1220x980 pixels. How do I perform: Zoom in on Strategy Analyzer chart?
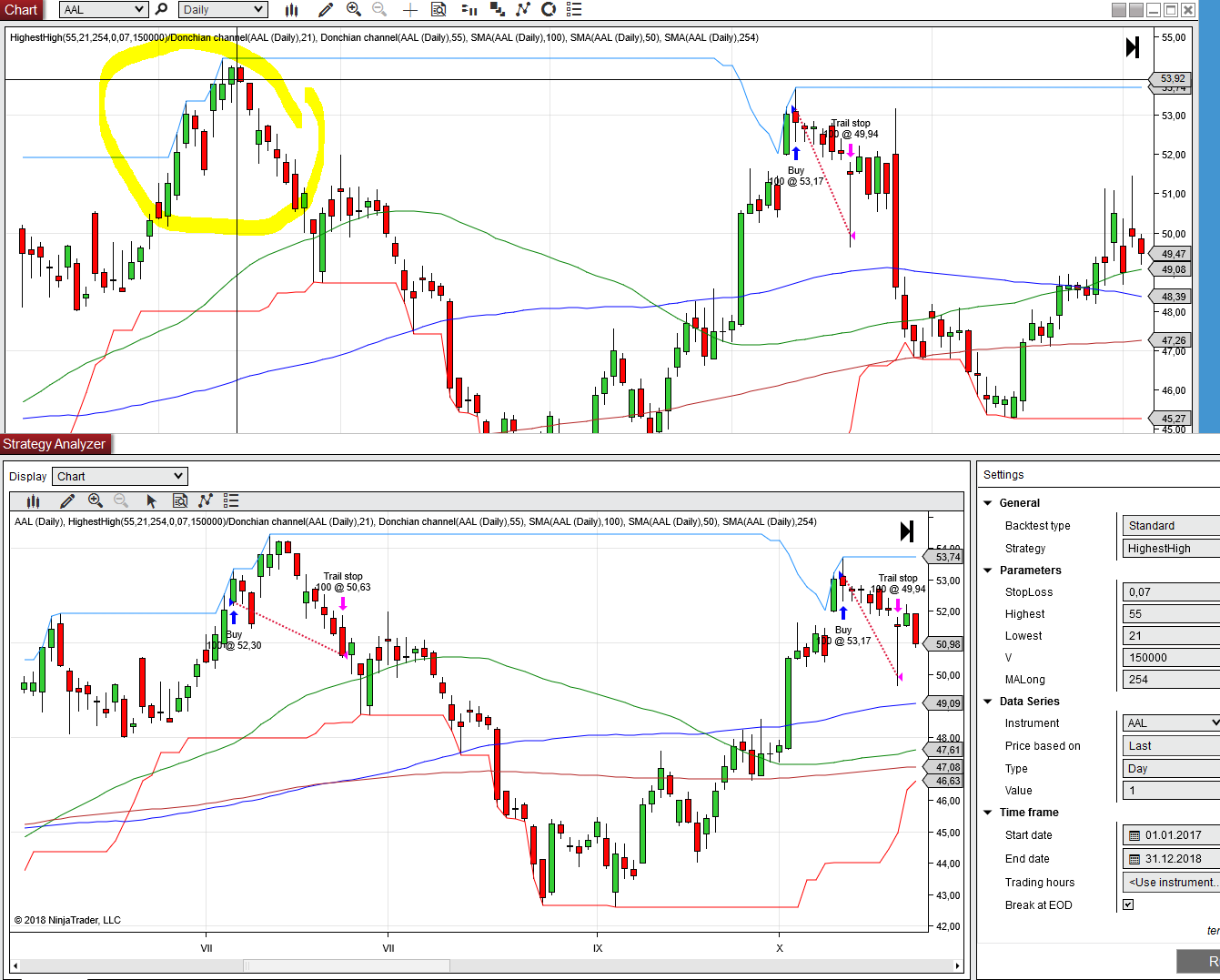[x=96, y=500]
